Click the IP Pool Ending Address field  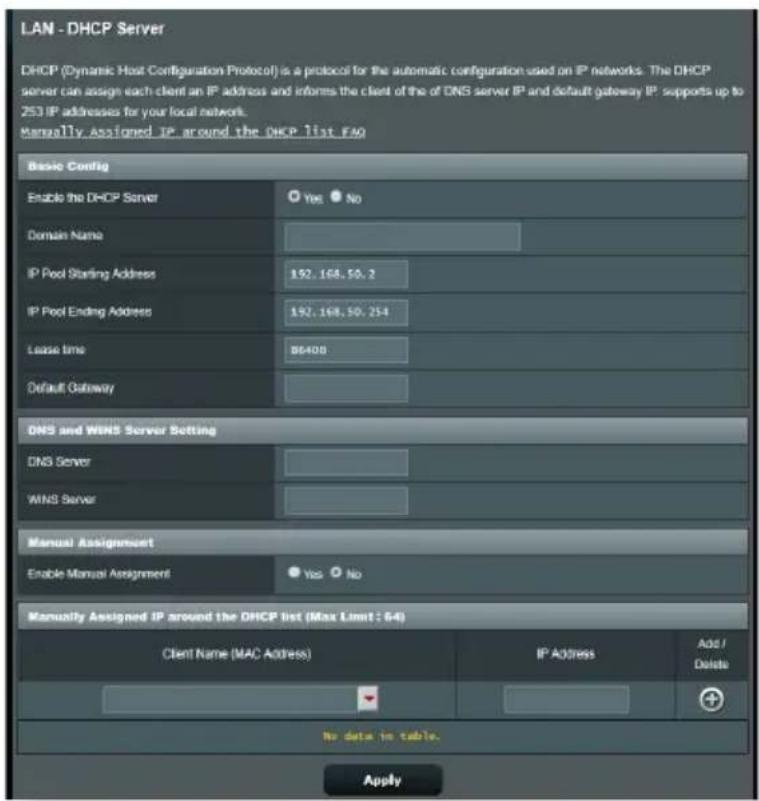tap(346, 312)
